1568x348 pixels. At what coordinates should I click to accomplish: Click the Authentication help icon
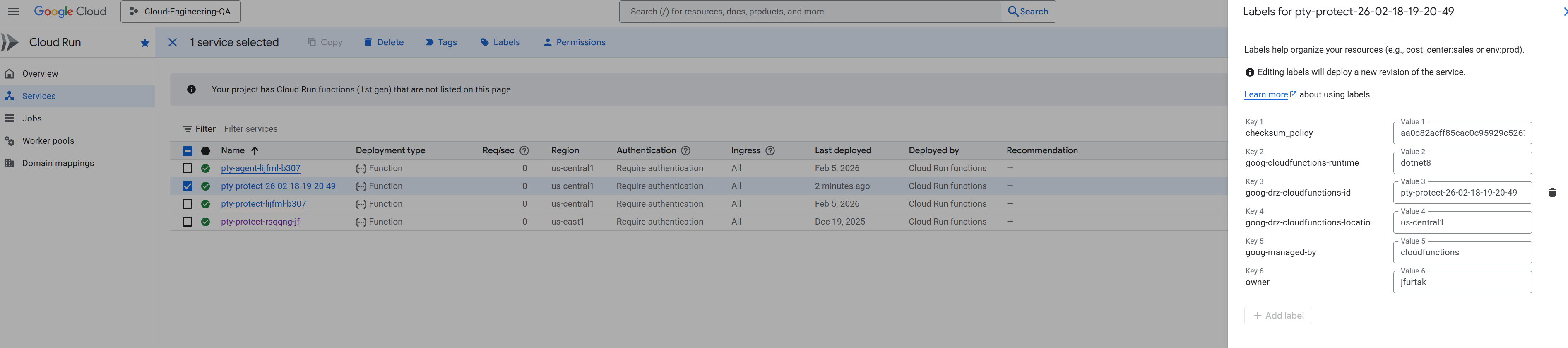685,150
